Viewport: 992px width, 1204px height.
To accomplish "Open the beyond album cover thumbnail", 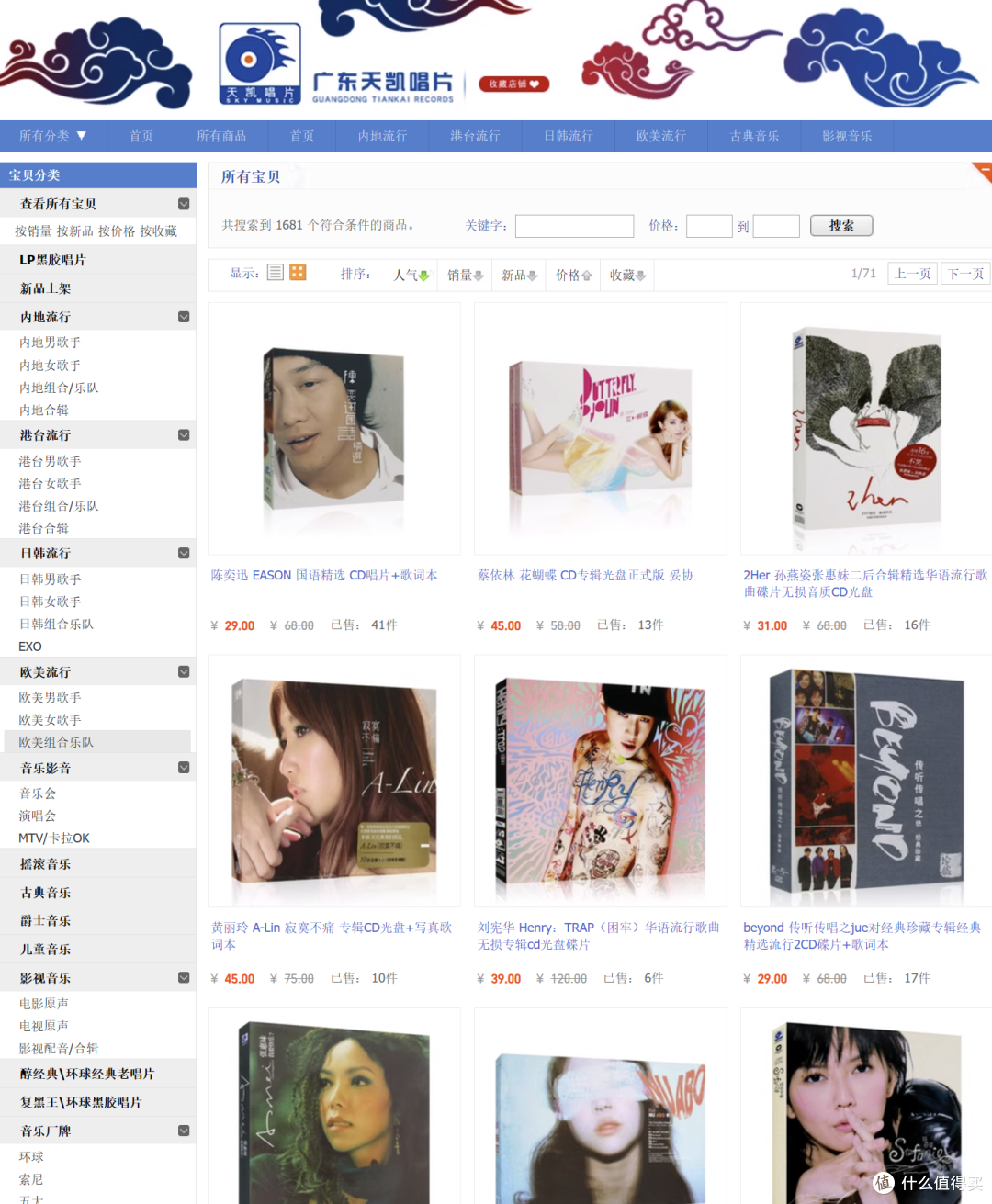I will [866, 781].
